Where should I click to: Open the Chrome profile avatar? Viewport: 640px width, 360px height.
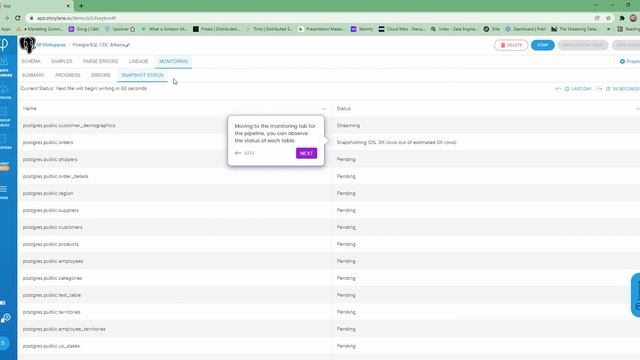[633, 18]
